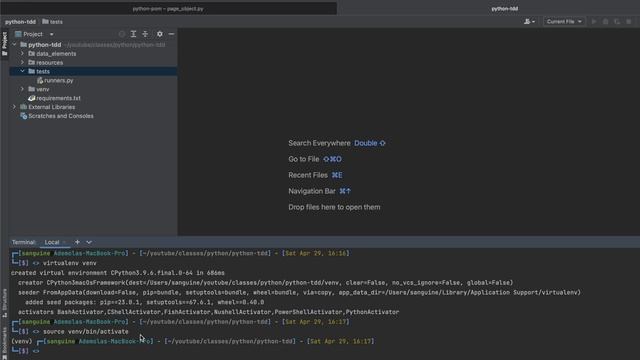Click the Go to File hint text
This screenshot has width=640, height=360.
coord(304,159)
